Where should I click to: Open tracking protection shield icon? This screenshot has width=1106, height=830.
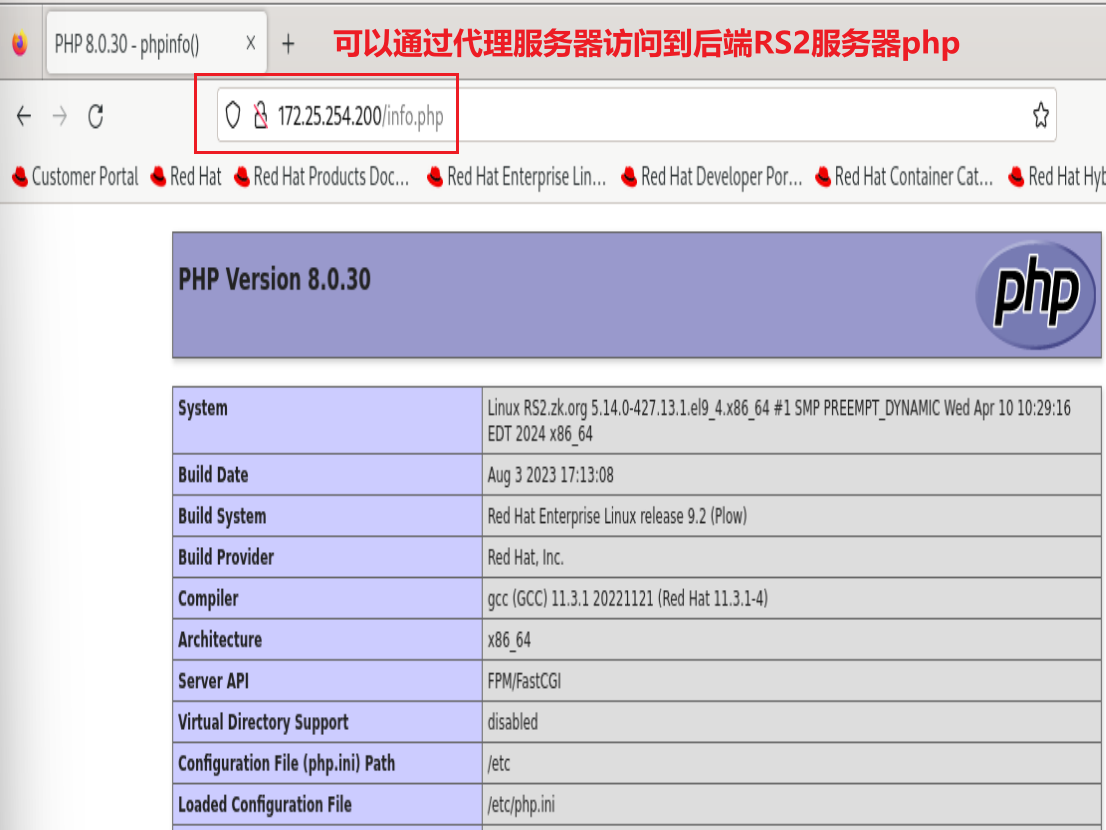233,115
